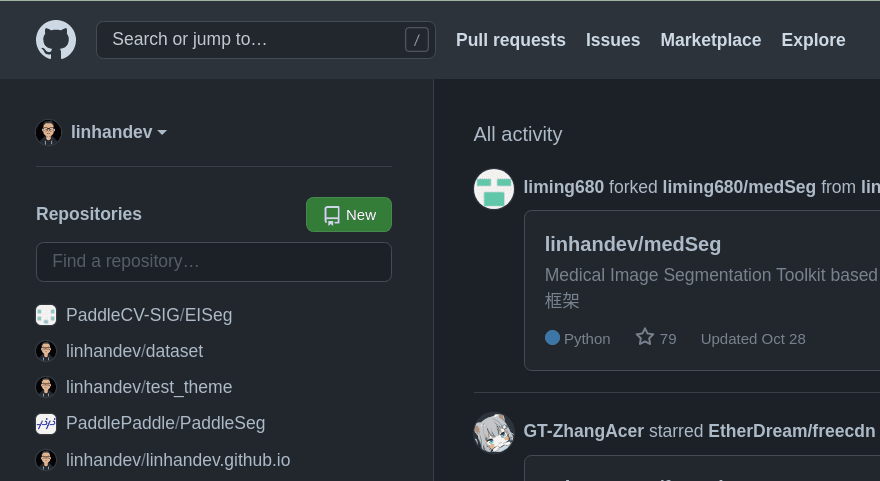Click the PaddleCV-SIG/EISeg repository avatar icon
This screenshot has height=481, width=880.
pyautogui.click(x=46, y=315)
